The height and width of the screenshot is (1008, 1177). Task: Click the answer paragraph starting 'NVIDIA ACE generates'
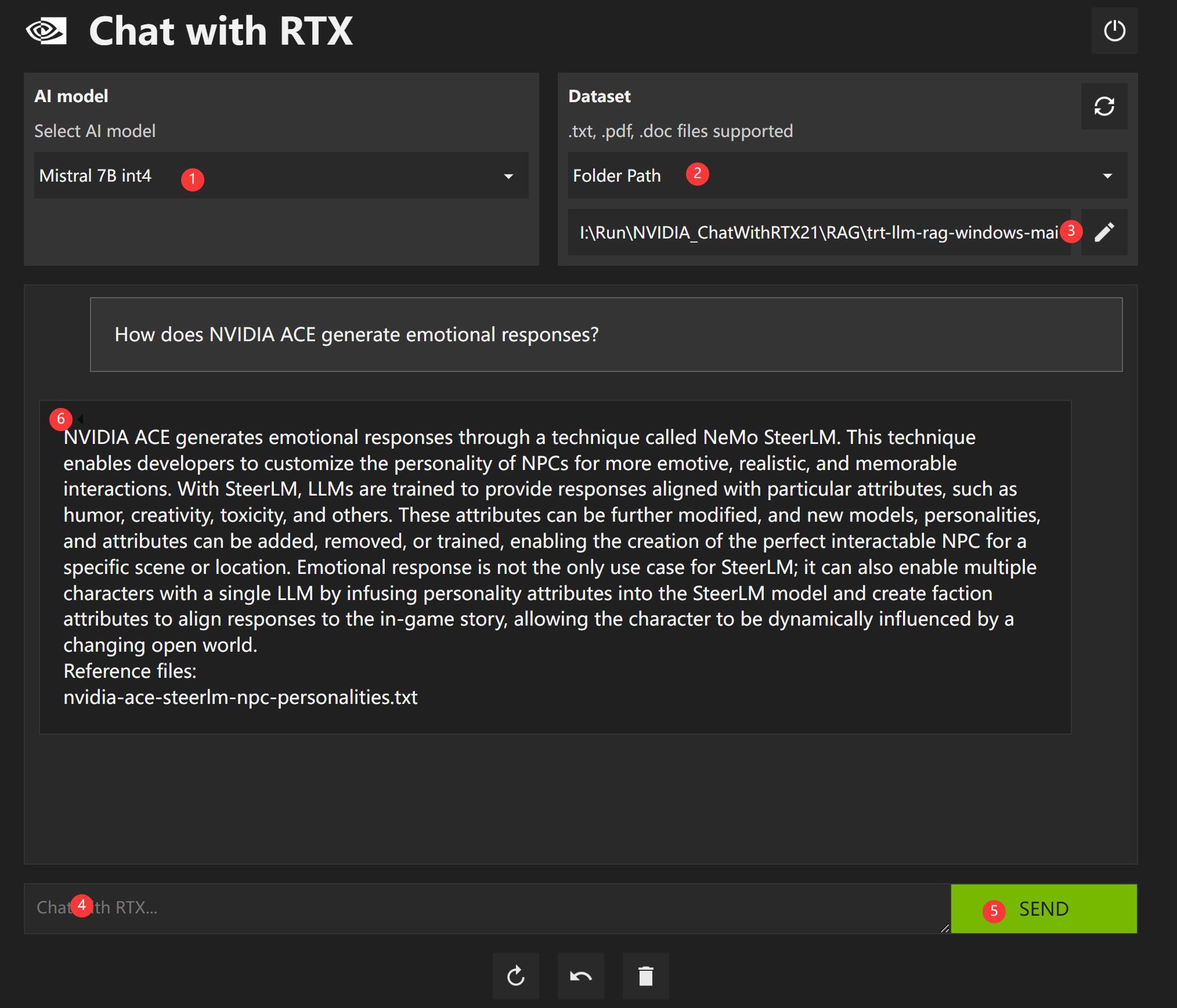(551, 541)
